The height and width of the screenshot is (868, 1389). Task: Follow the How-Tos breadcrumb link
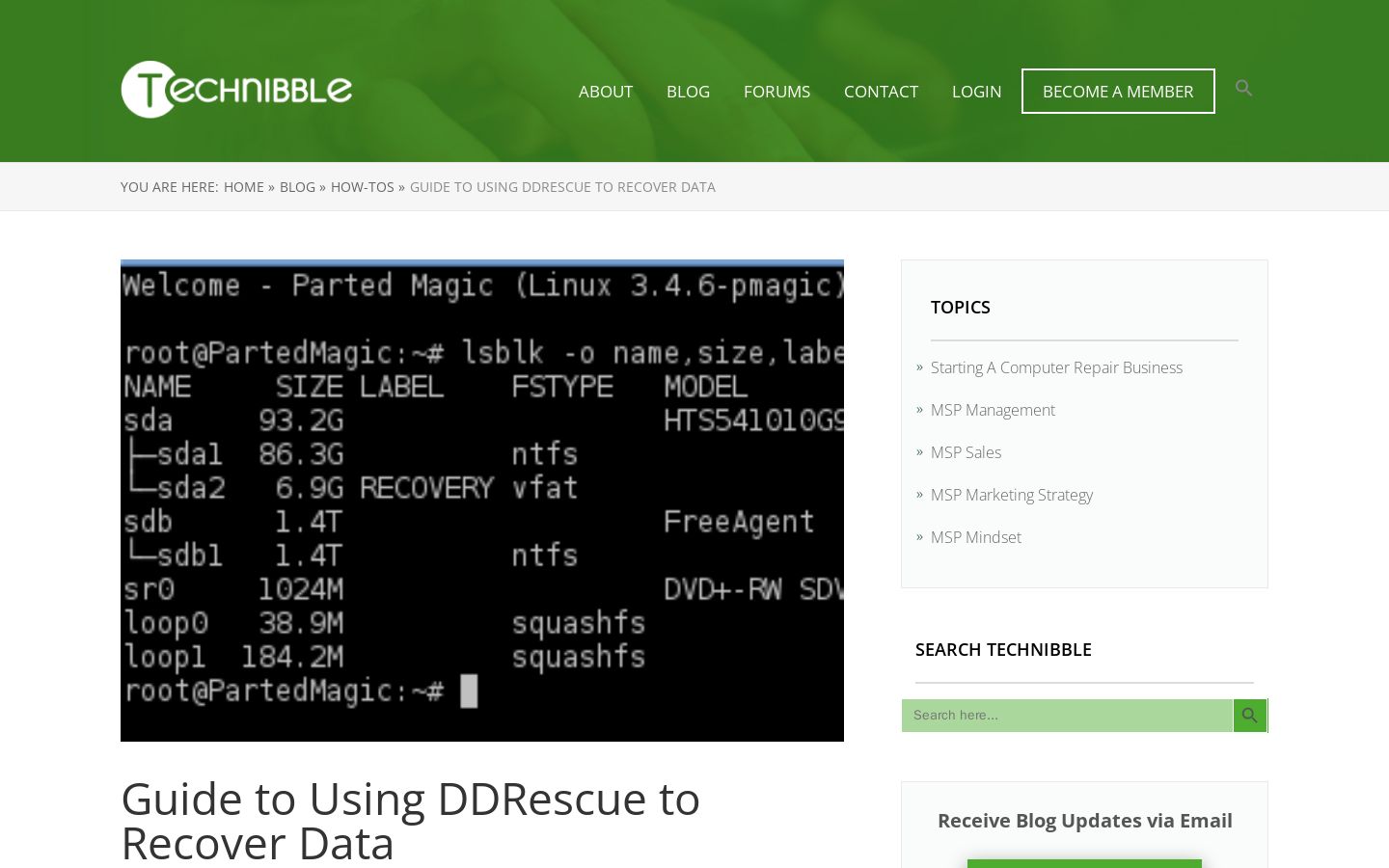pos(363,187)
